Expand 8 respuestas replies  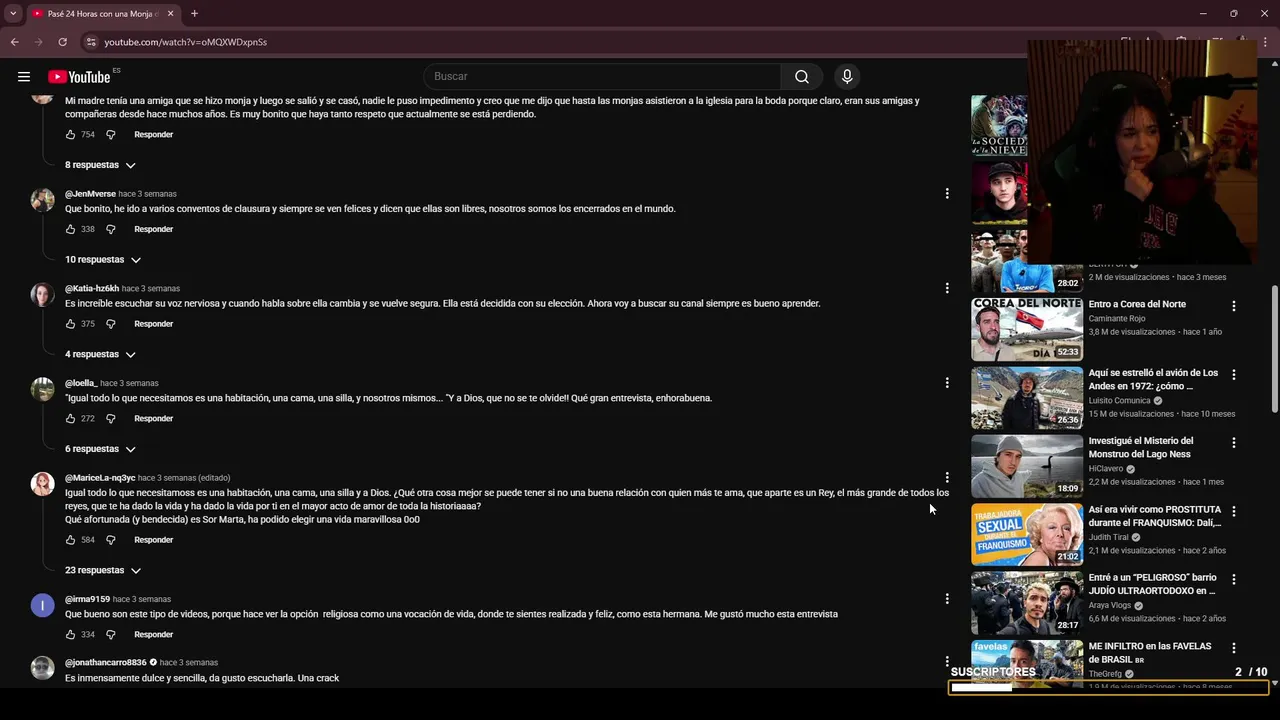[x=100, y=165]
